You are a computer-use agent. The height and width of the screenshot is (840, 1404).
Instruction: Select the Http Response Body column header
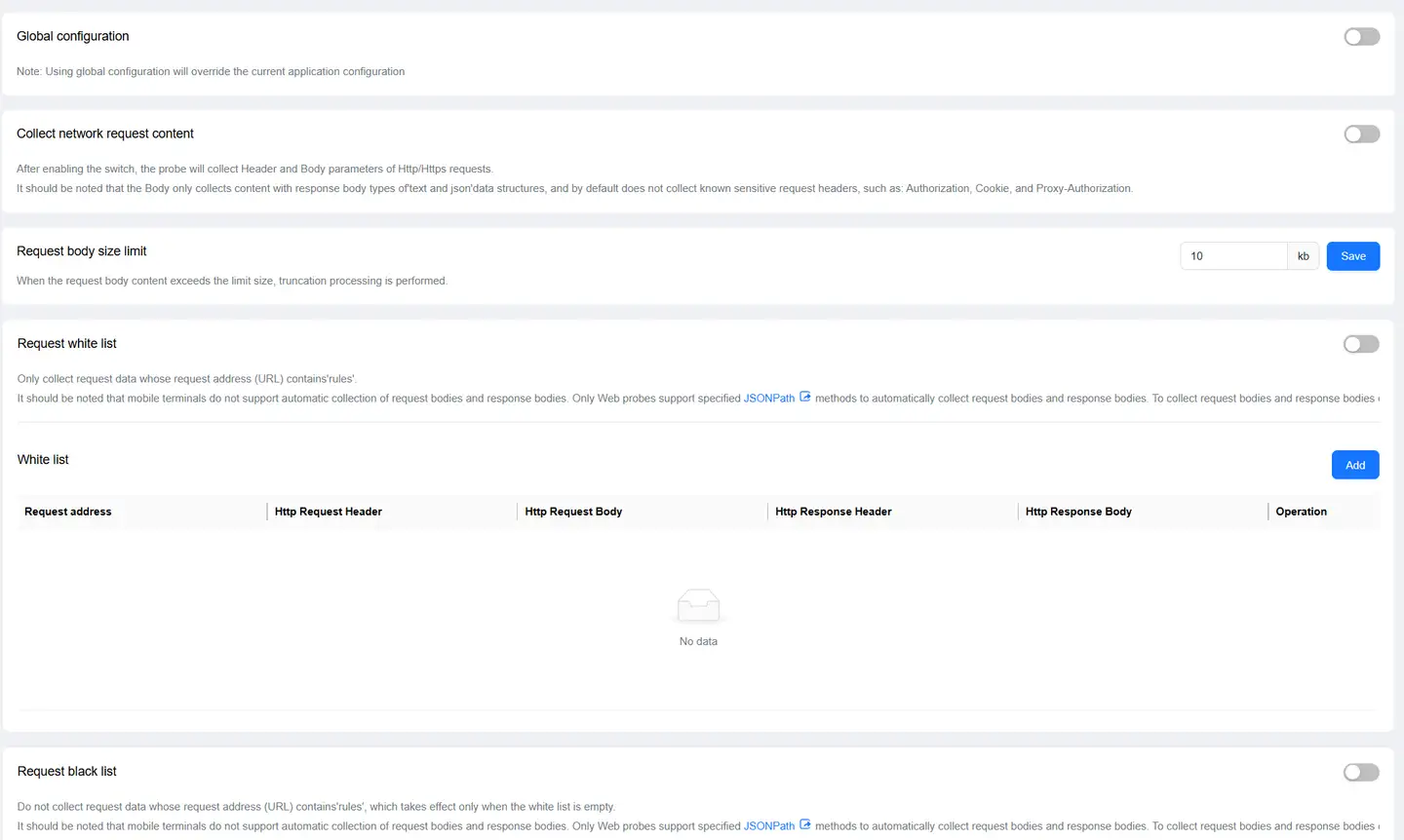[x=1078, y=512]
